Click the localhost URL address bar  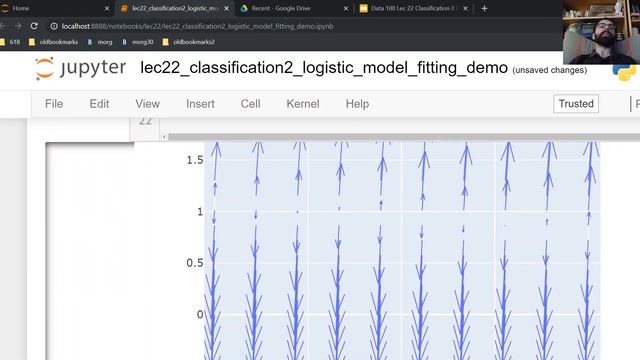[x=198, y=26]
